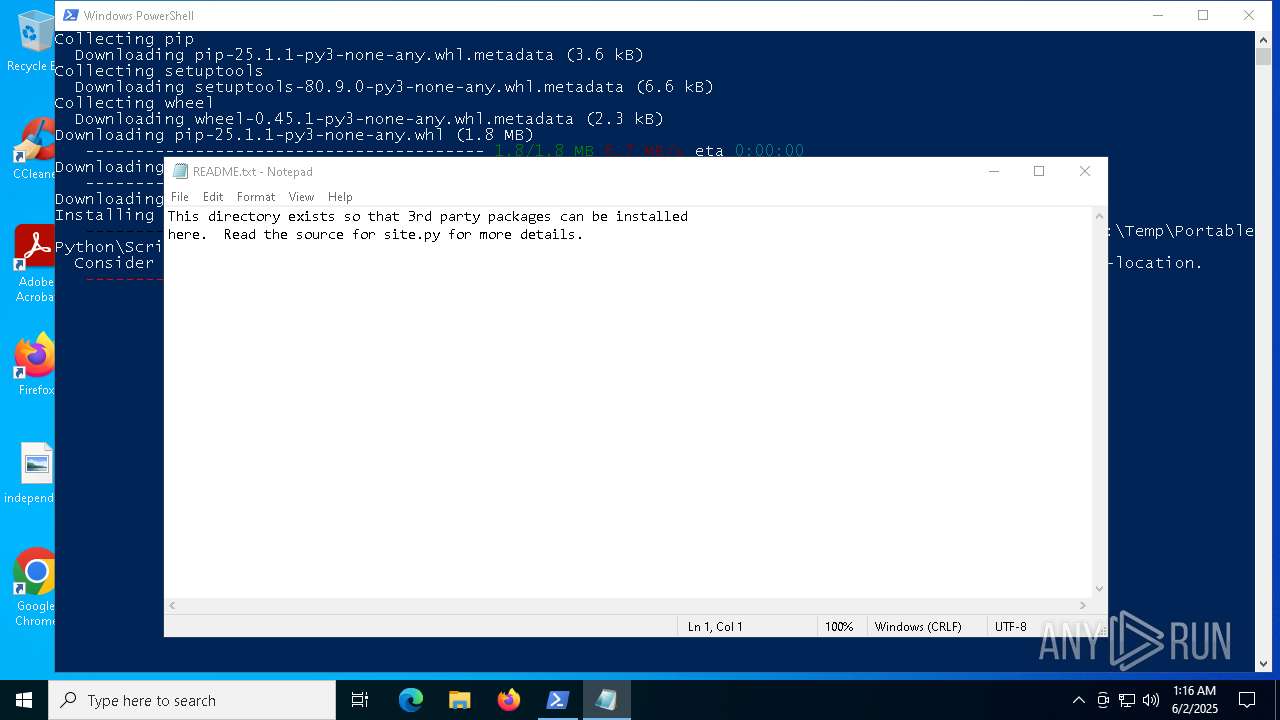Open the Format menu in Notepad
This screenshot has height=720, width=1280.
click(x=256, y=197)
